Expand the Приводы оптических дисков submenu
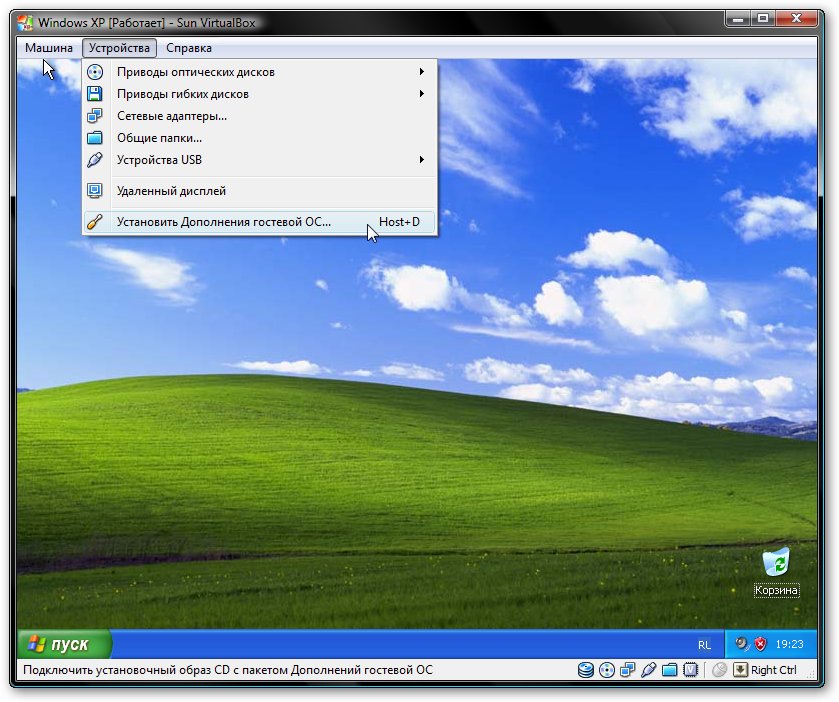The width and height of the screenshot is (839, 702). (195, 72)
